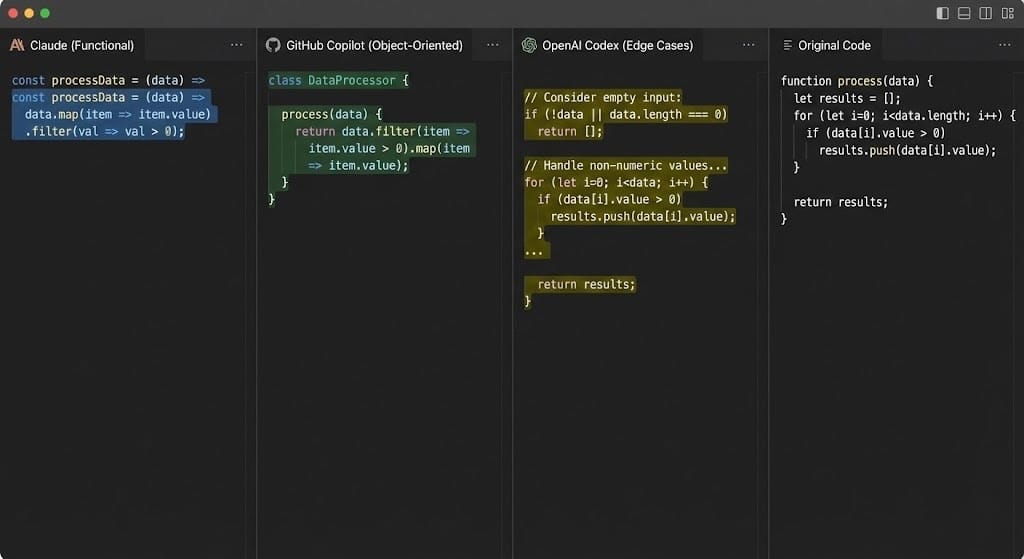This screenshot has height=559, width=1024.
Task: Click the '// Consider empty input:' comment line
Action: click(602, 97)
